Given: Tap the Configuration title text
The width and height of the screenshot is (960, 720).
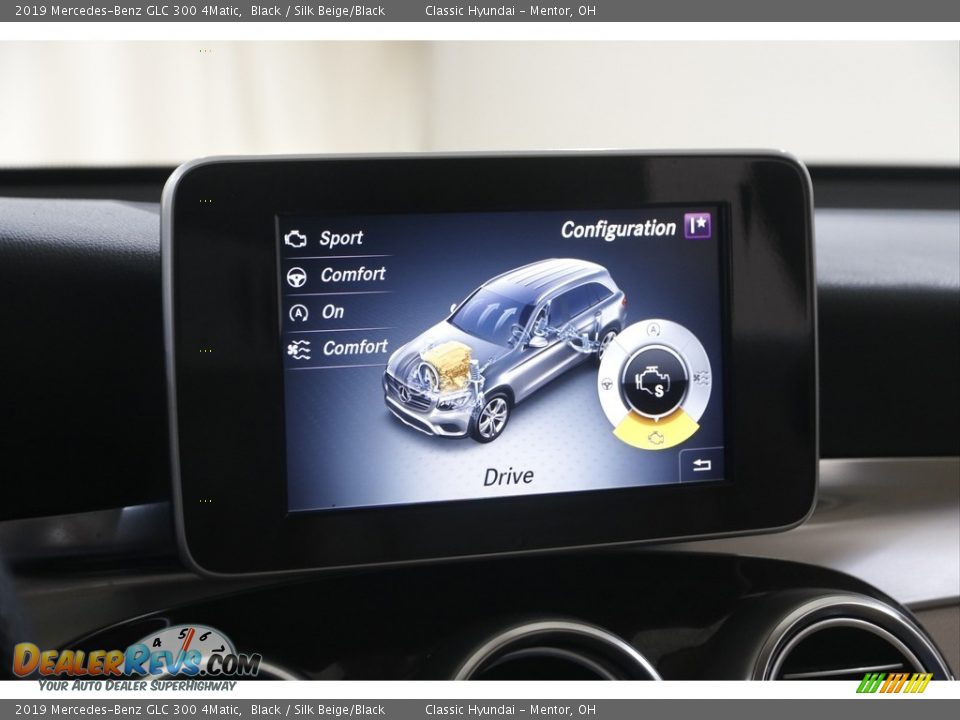Looking at the screenshot, I should tap(618, 229).
